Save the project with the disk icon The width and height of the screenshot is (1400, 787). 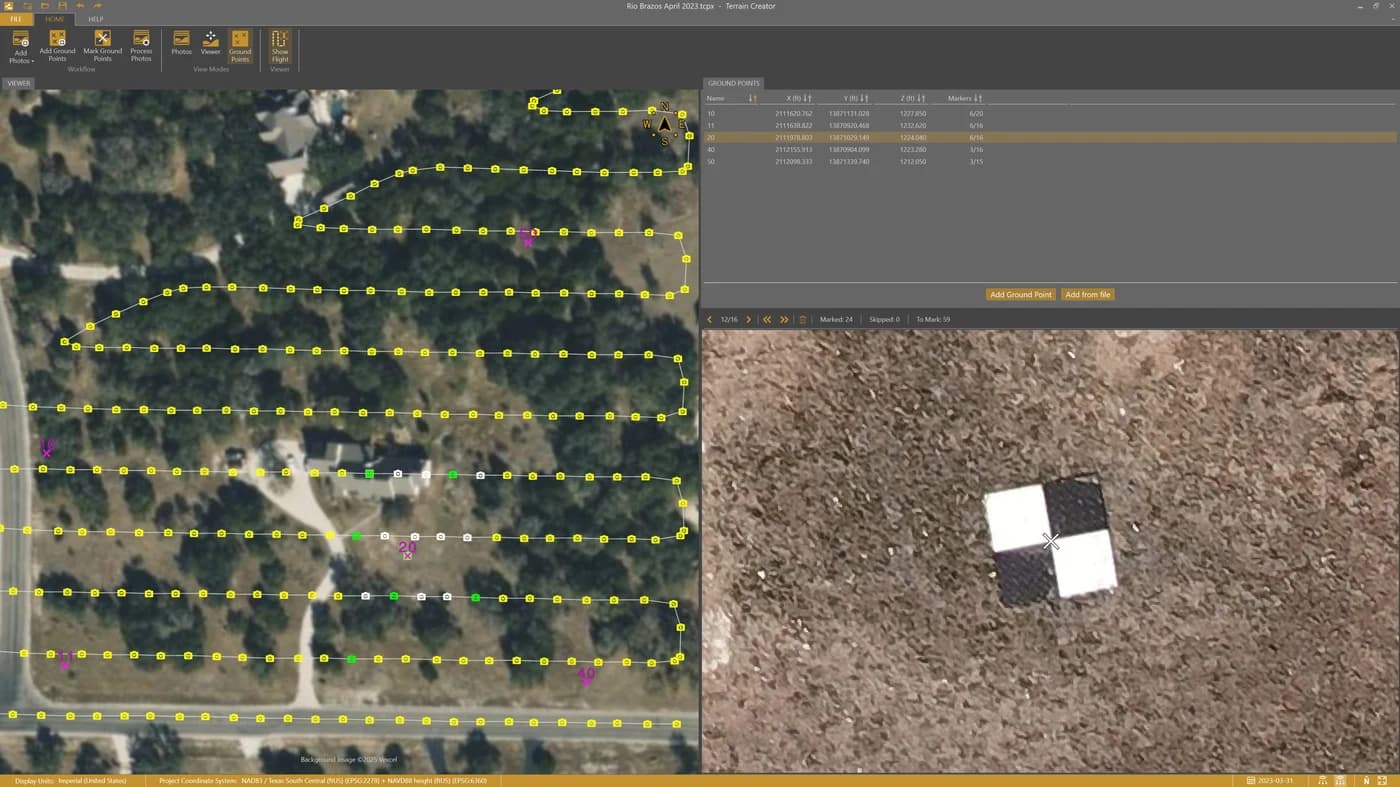(x=62, y=6)
